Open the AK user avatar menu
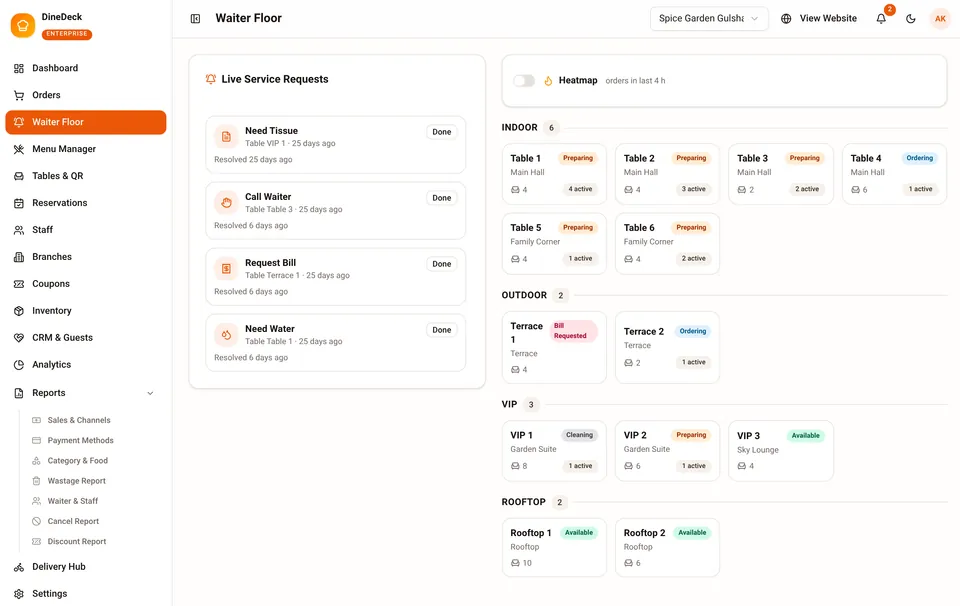This screenshot has height=606, width=960. 940,18
